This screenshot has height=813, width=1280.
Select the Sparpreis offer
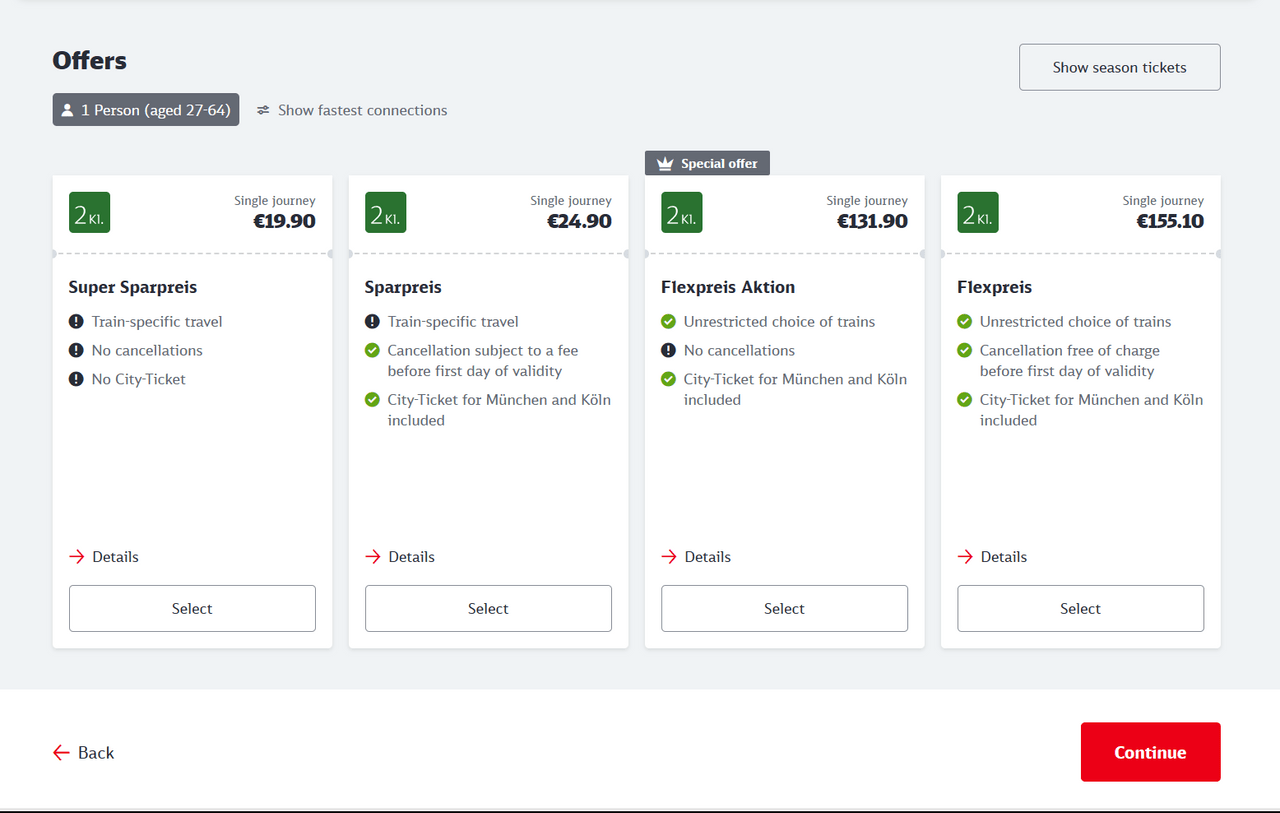tap(488, 608)
